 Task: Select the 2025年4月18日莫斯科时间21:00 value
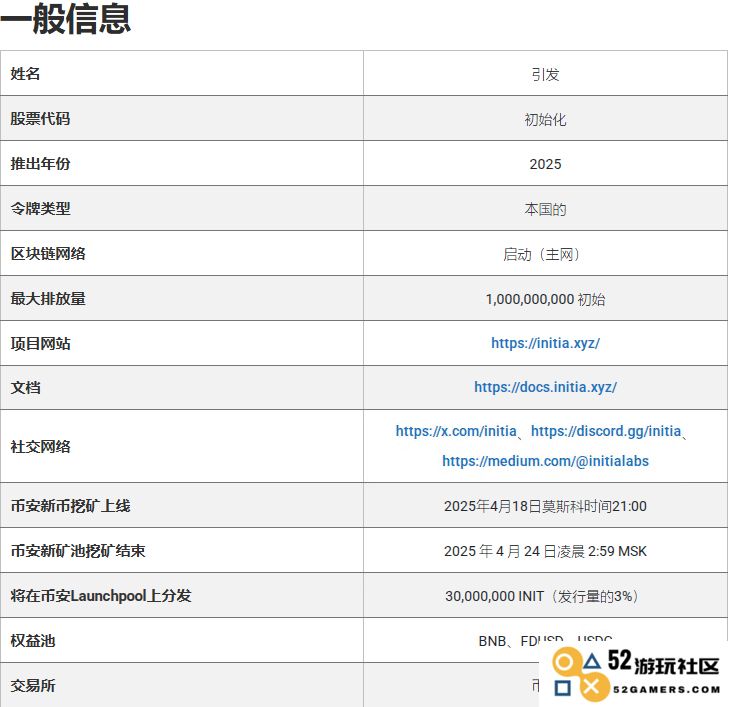coord(545,506)
